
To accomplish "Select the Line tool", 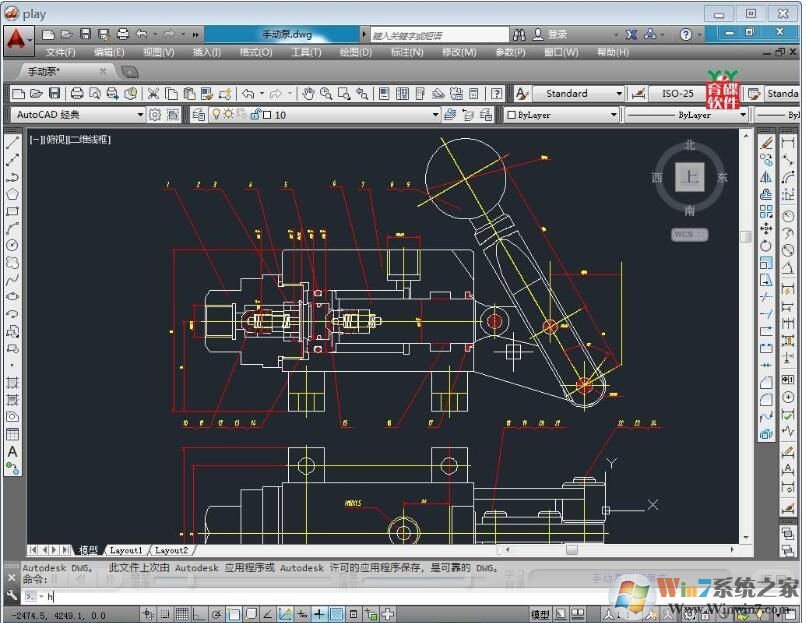I will click(x=12, y=147).
